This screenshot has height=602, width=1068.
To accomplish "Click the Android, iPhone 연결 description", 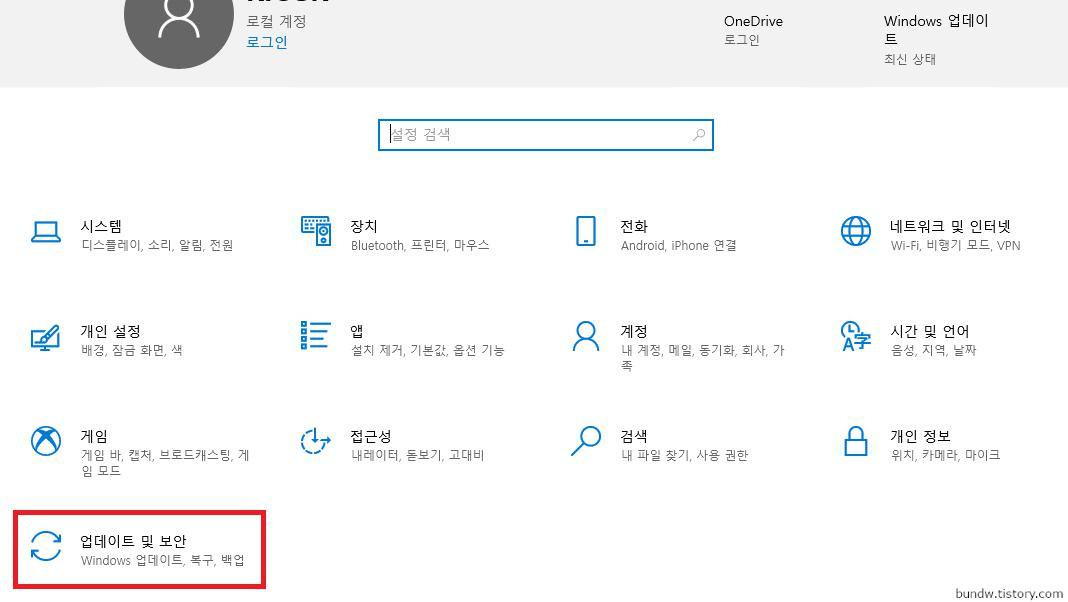I will (x=678, y=245).
